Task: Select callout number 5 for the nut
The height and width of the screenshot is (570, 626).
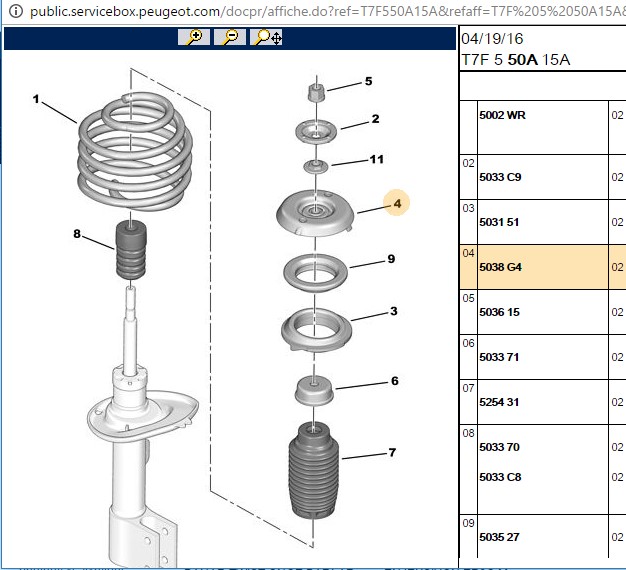Action: pyautogui.click(x=368, y=81)
